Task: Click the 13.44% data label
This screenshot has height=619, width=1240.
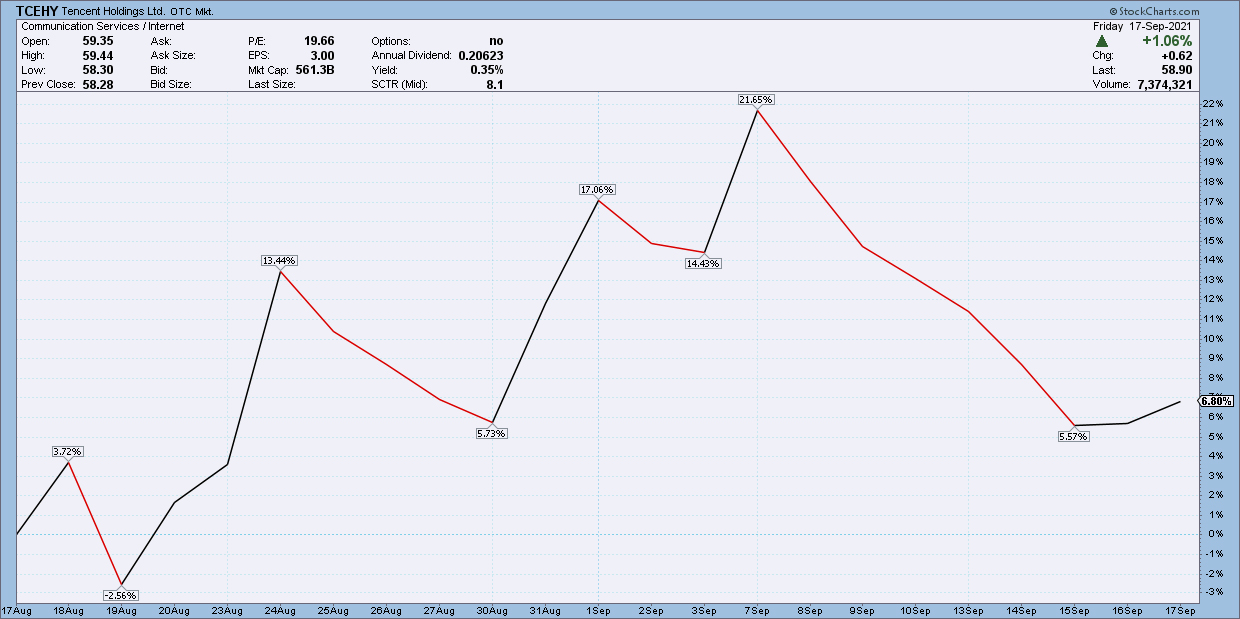Action: coord(279,260)
